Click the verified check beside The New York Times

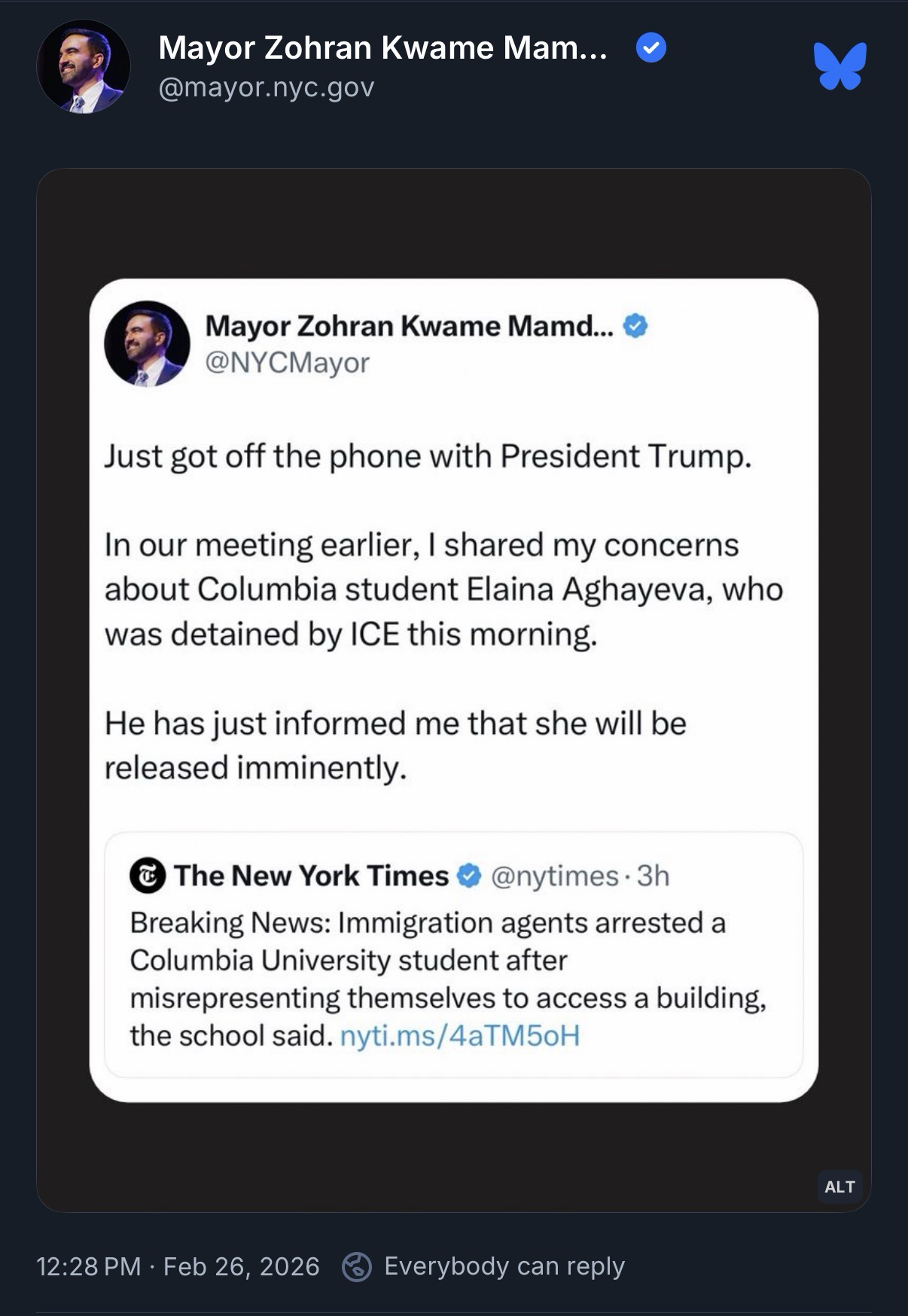(x=469, y=876)
